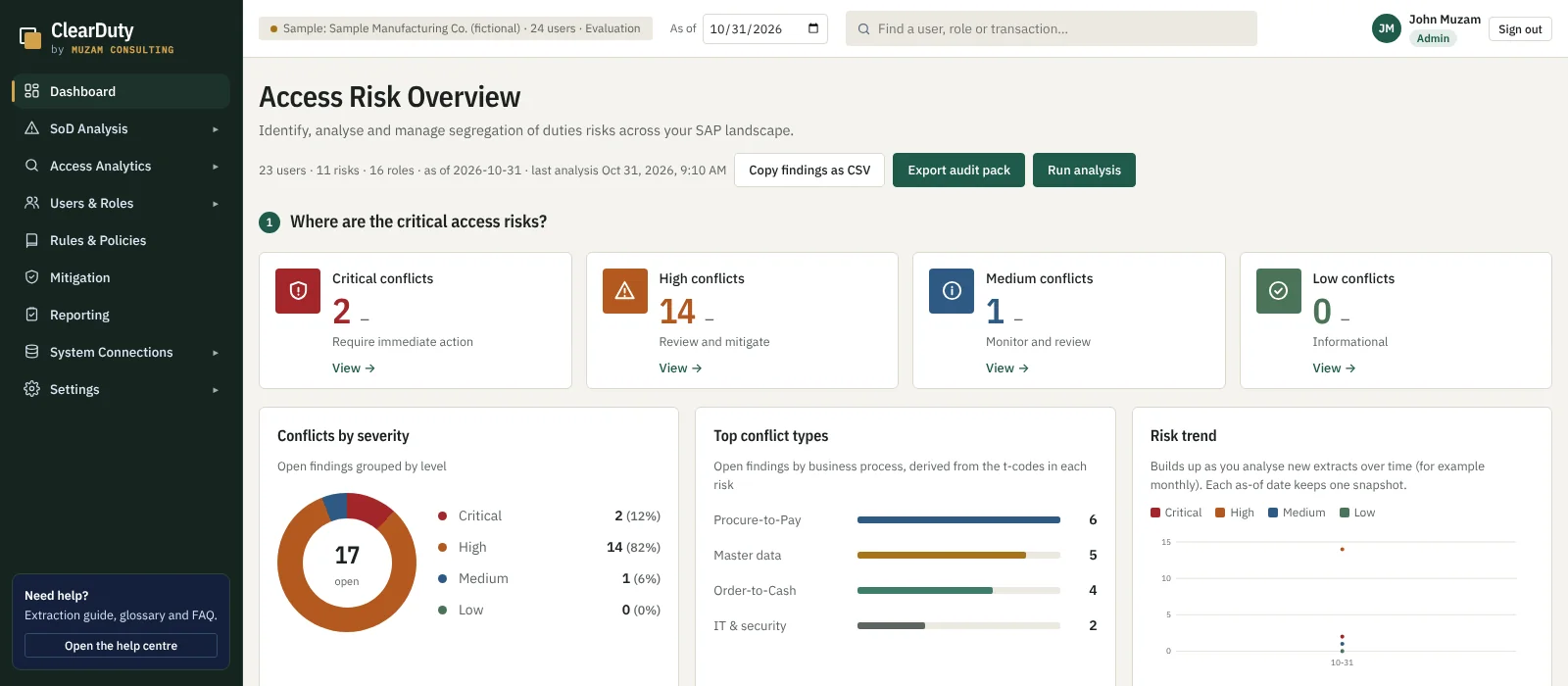
Task: Click the Procure-to-Pay progress bar
Action: pyautogui.click(x=958, y=520)
